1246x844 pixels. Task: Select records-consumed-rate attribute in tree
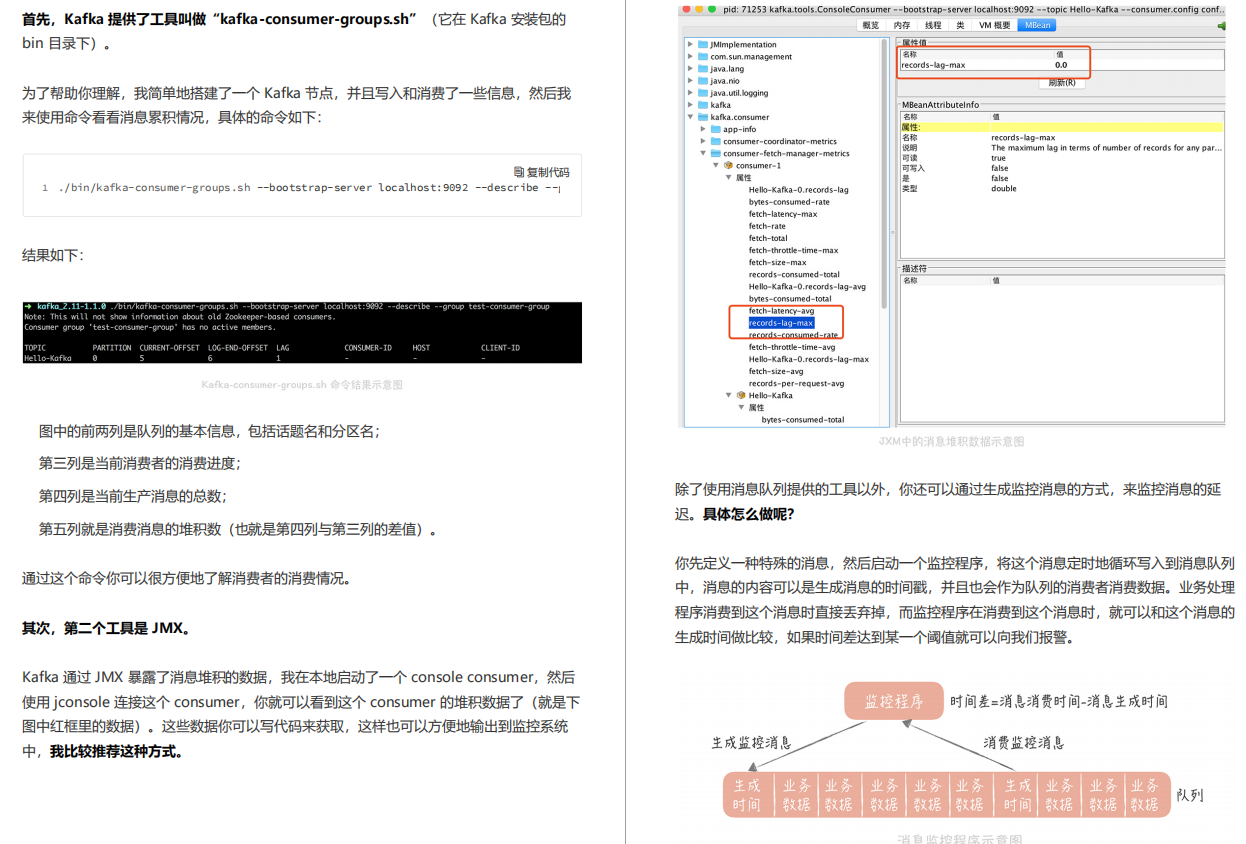793,335
